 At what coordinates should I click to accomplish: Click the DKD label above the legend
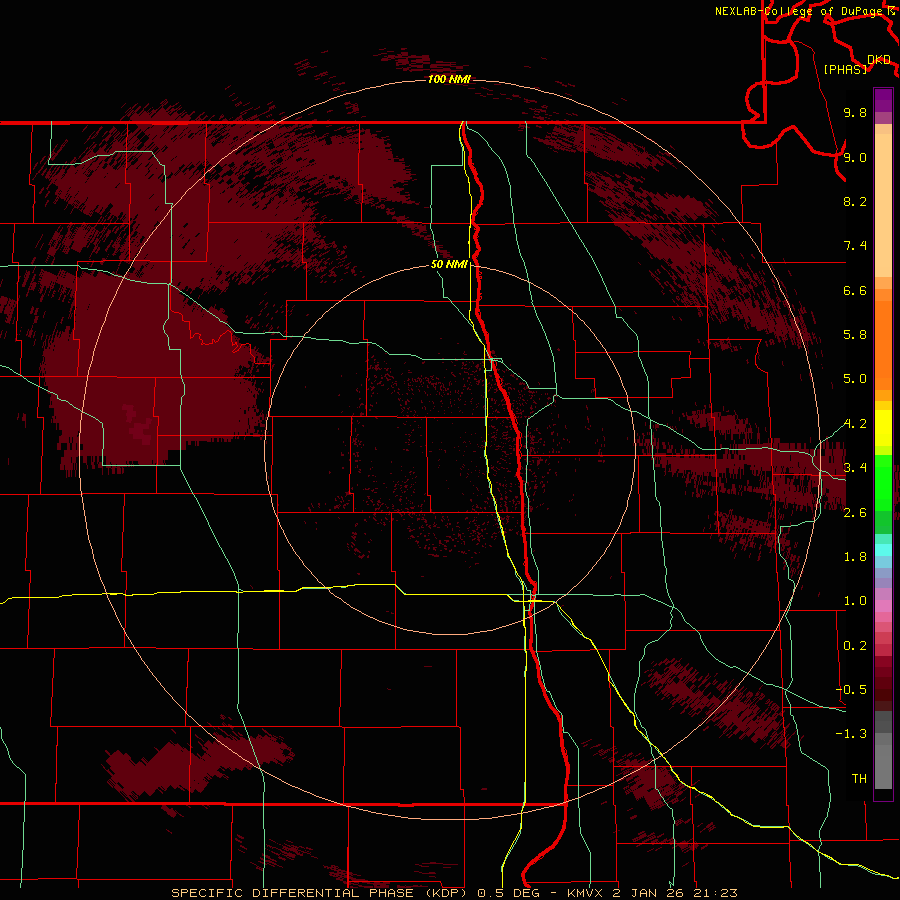pos(879,59)
